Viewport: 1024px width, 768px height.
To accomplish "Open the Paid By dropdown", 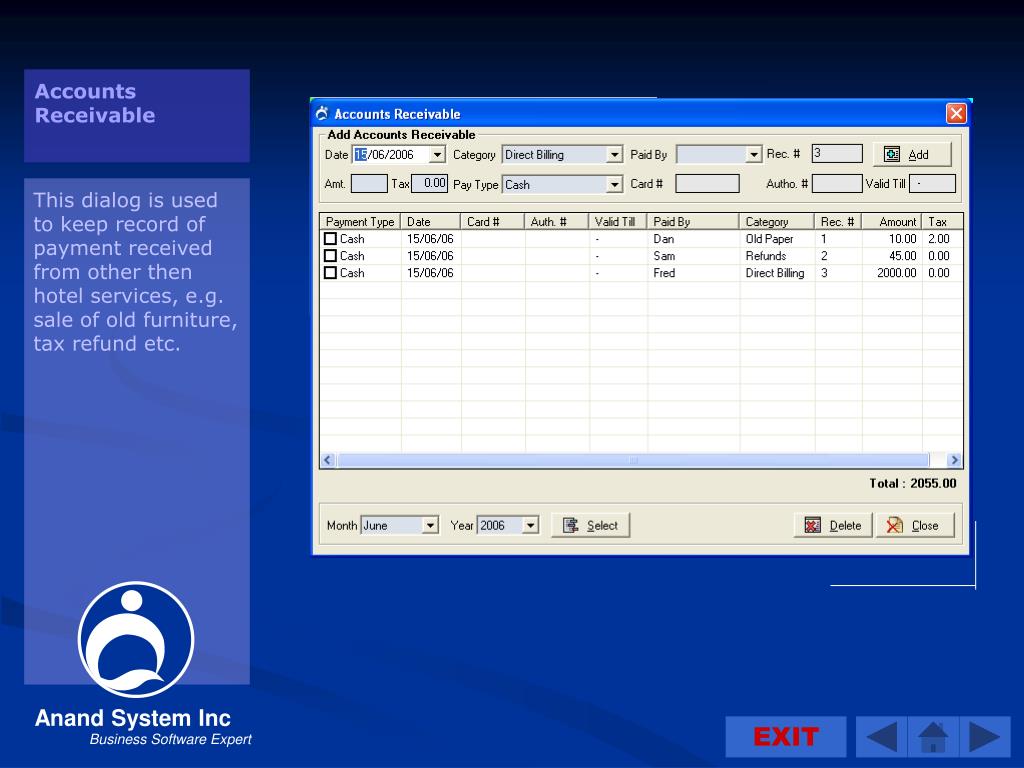I will tap(754, 155).
